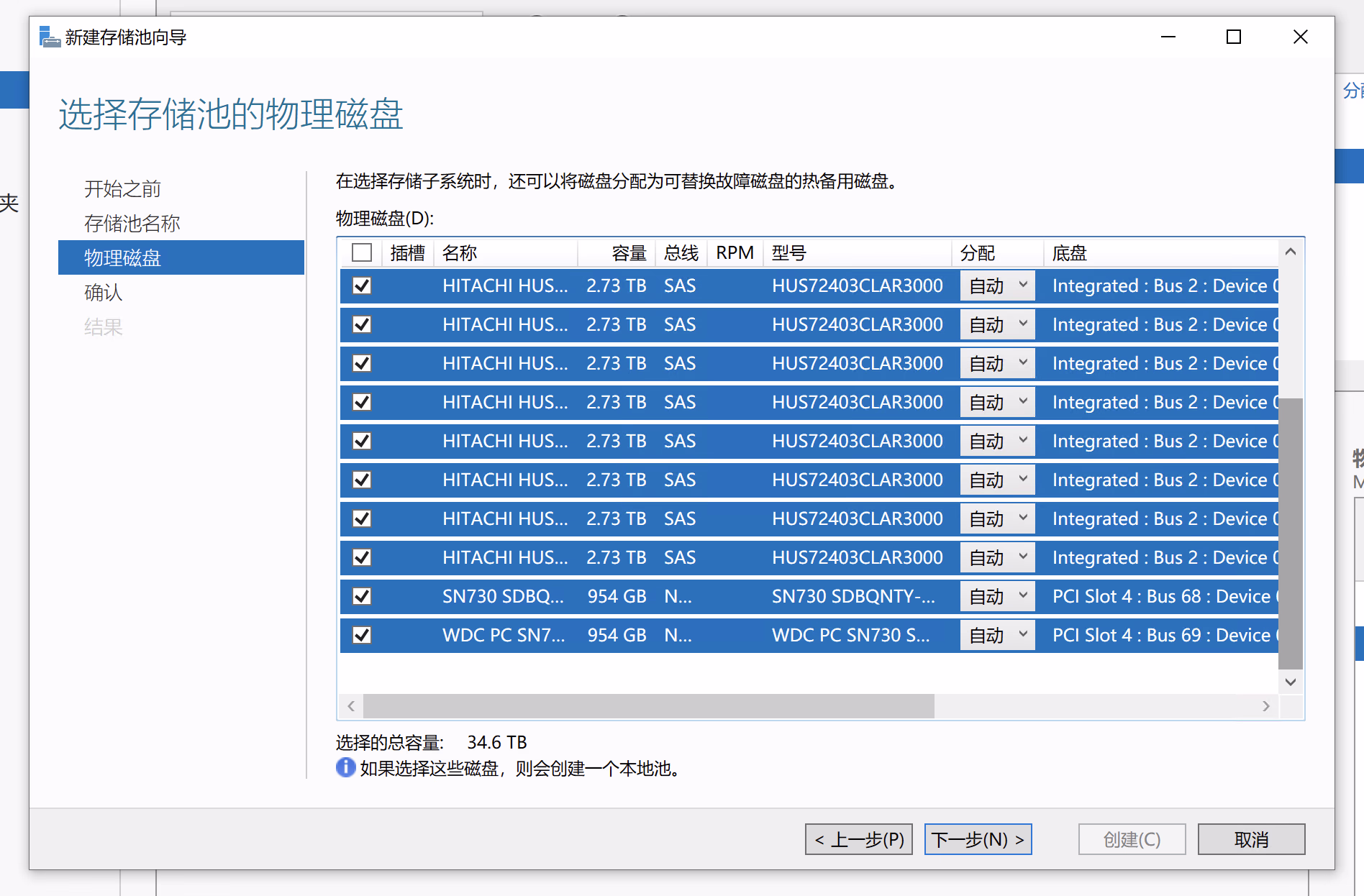Go to 开始之前 step in sidebar
The image size is (1364, 896).
click(x=122, y=189)
